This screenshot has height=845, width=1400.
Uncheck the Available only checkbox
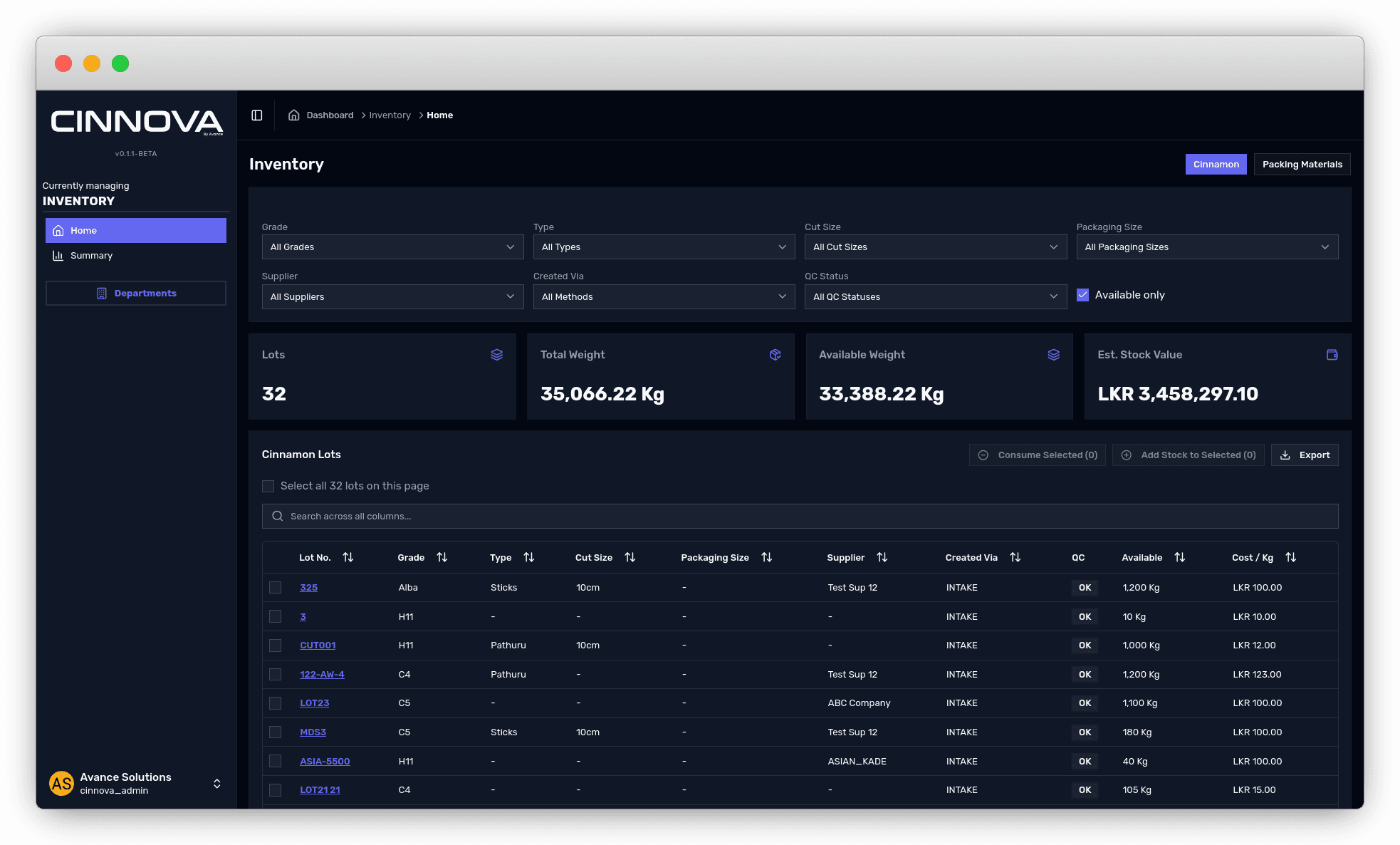1082,295
